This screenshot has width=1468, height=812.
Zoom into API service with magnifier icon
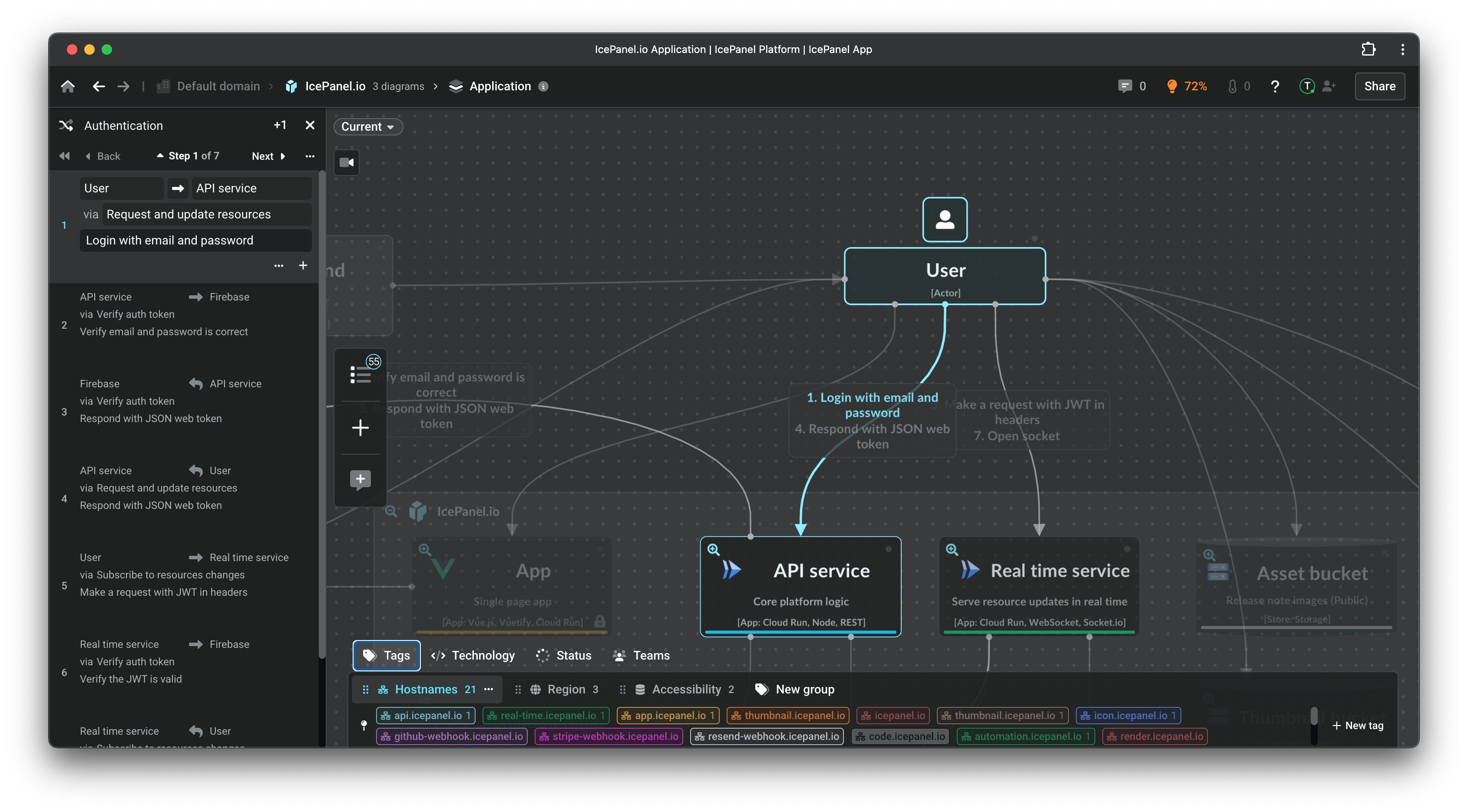pyautogui.click(x=714, y=549)
